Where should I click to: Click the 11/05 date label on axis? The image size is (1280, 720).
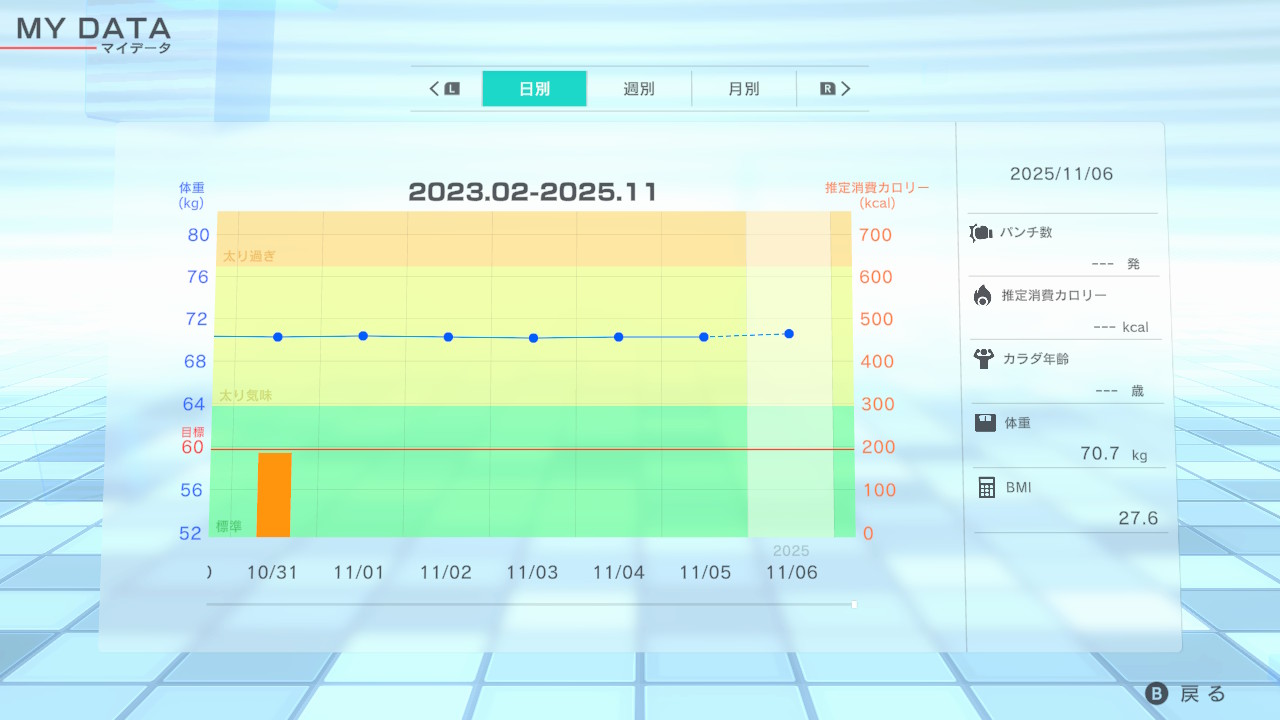(705, 572)
